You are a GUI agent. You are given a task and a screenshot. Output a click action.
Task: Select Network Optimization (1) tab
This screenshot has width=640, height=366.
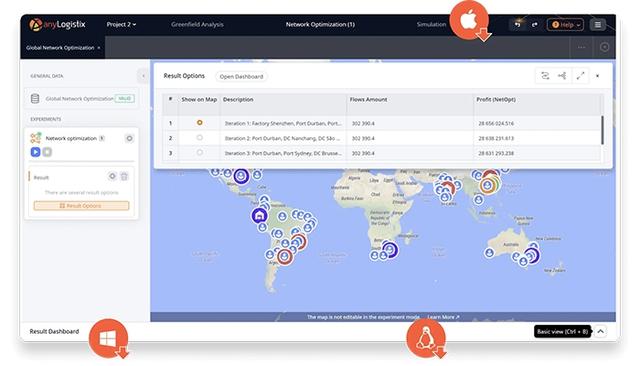(320, 24)
